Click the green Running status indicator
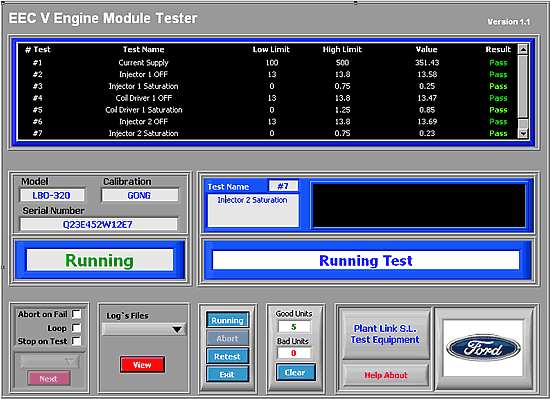550x399 pixels. coord(100,261)
